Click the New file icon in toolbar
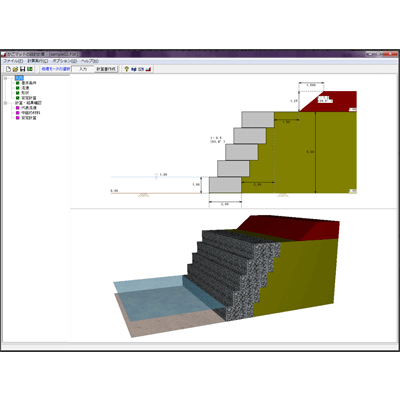 tap(9, 69)
